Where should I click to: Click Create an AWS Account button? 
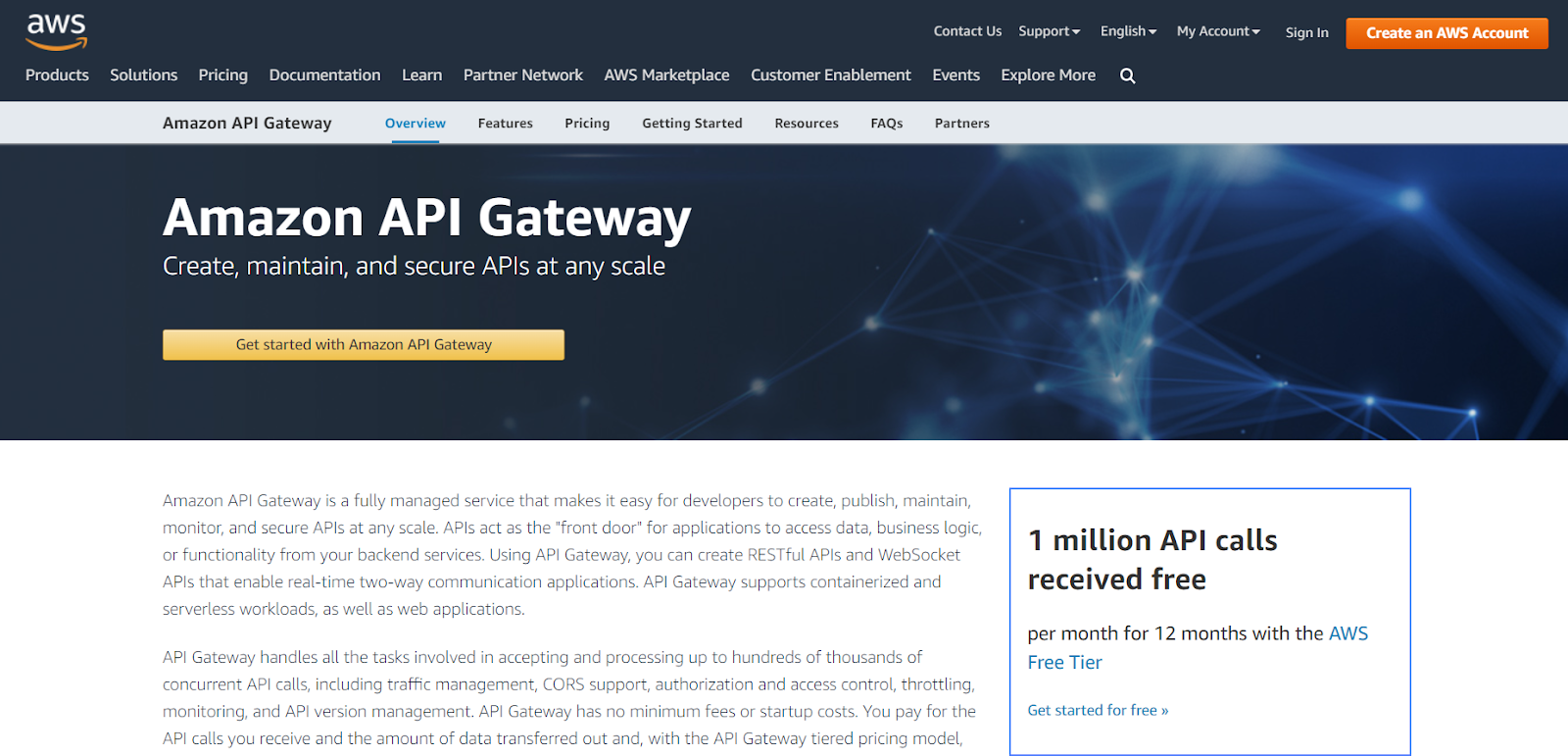[1447, 33]
